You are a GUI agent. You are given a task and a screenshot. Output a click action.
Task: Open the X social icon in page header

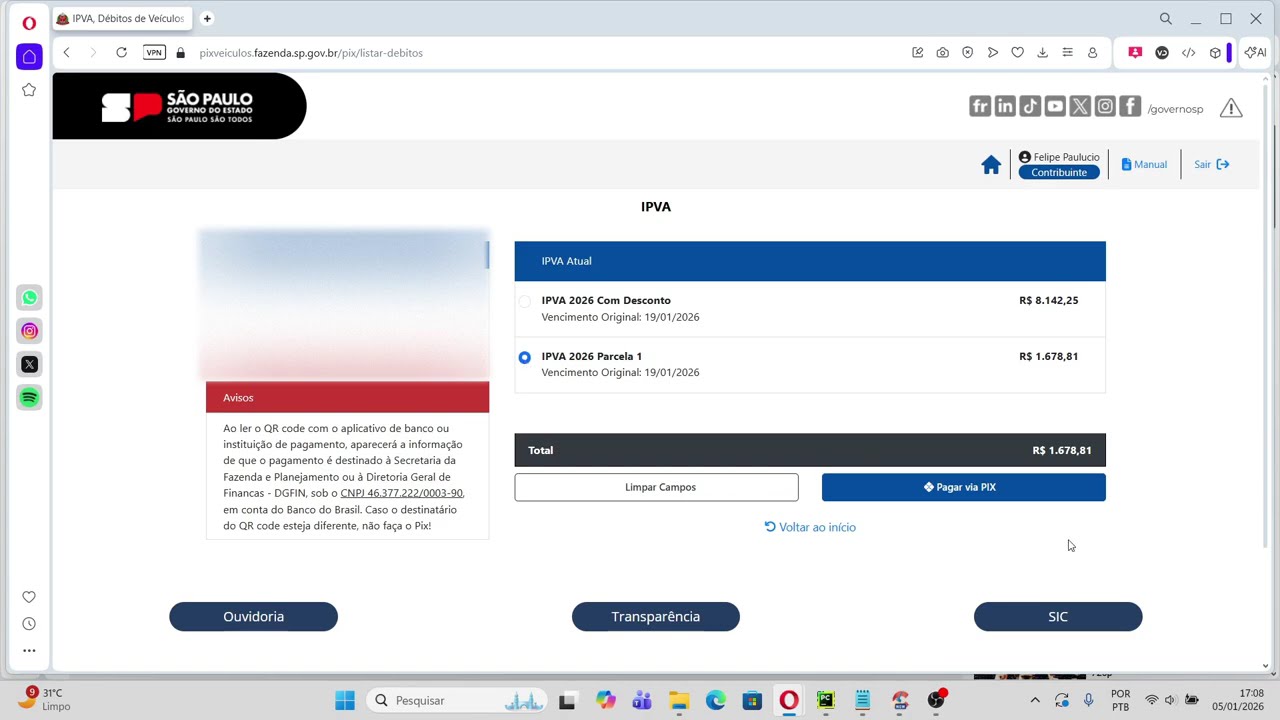tap(1080, 107)
